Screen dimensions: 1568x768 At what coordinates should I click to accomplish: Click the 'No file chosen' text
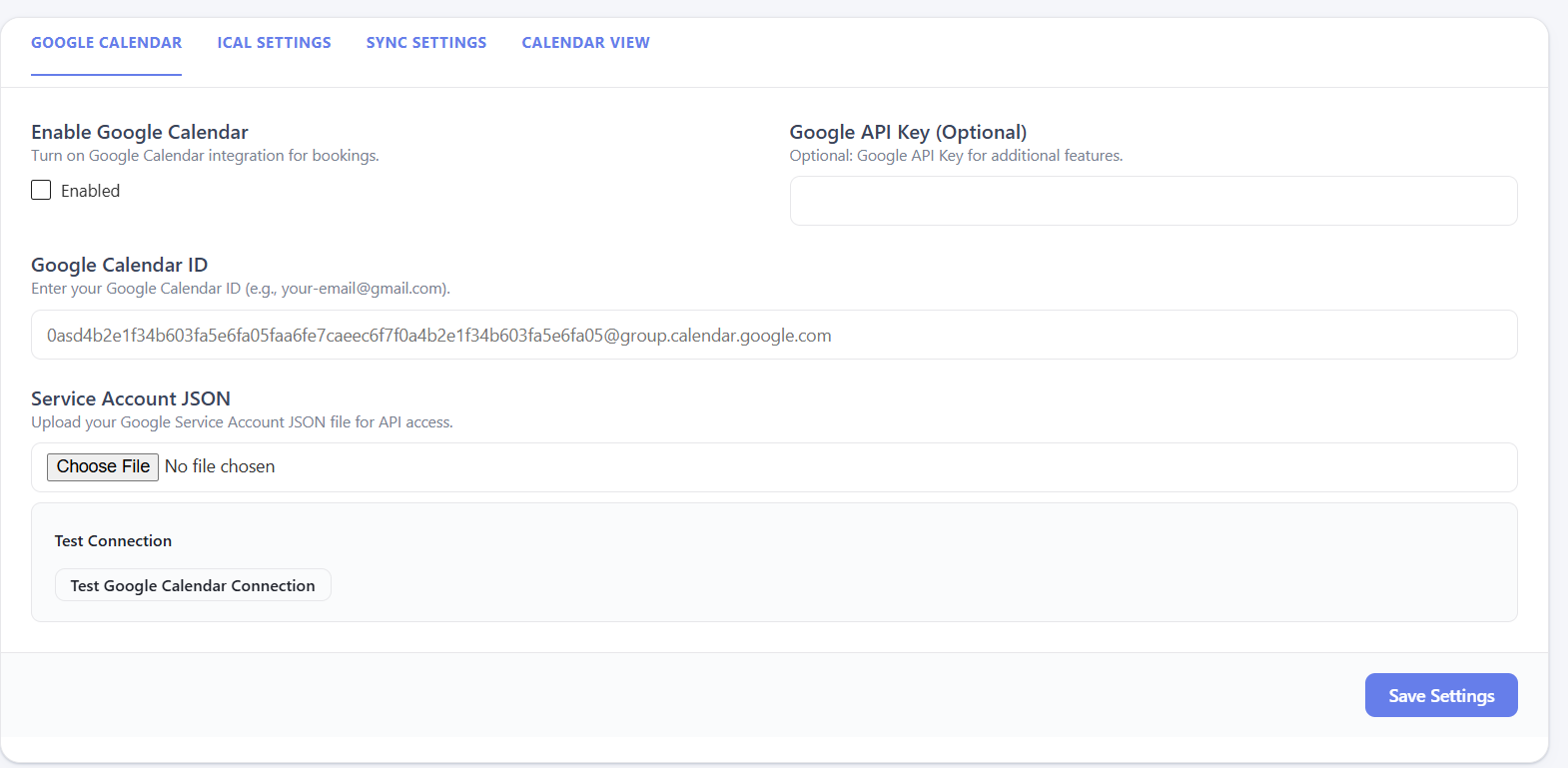click(220, 466)
